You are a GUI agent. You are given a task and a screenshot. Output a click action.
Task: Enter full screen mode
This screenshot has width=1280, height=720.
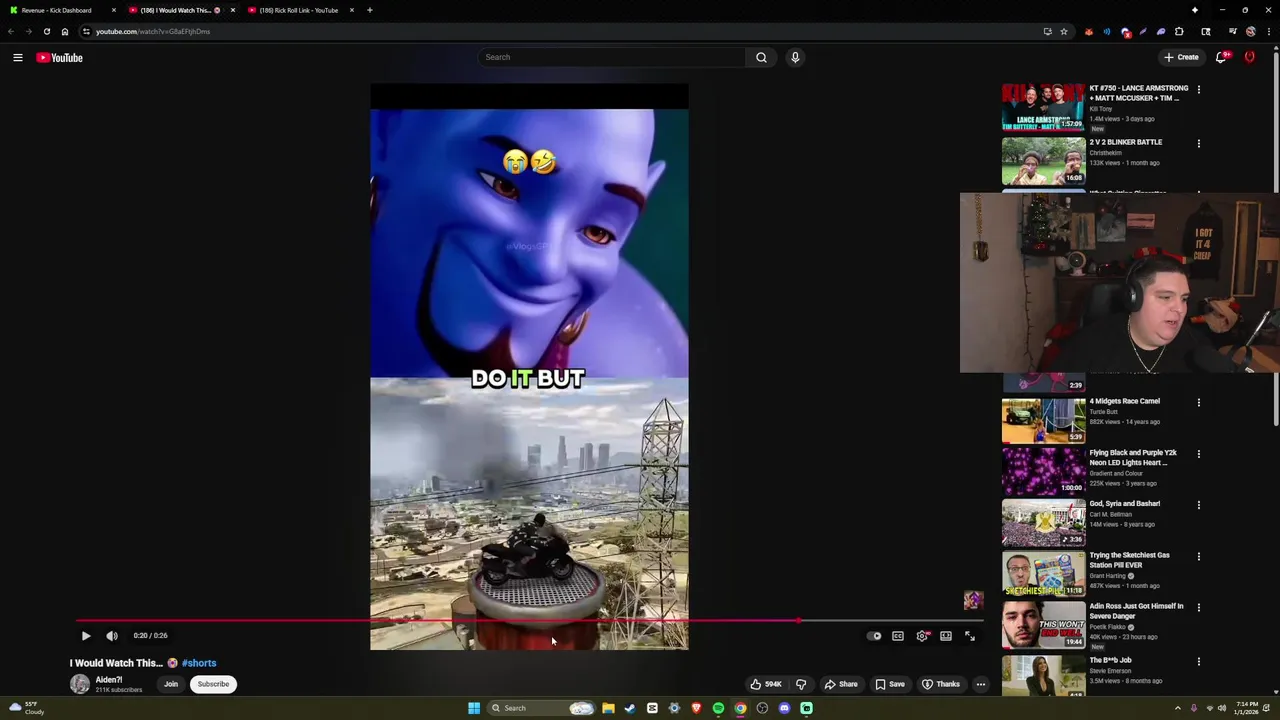click(x=969, y=636)
